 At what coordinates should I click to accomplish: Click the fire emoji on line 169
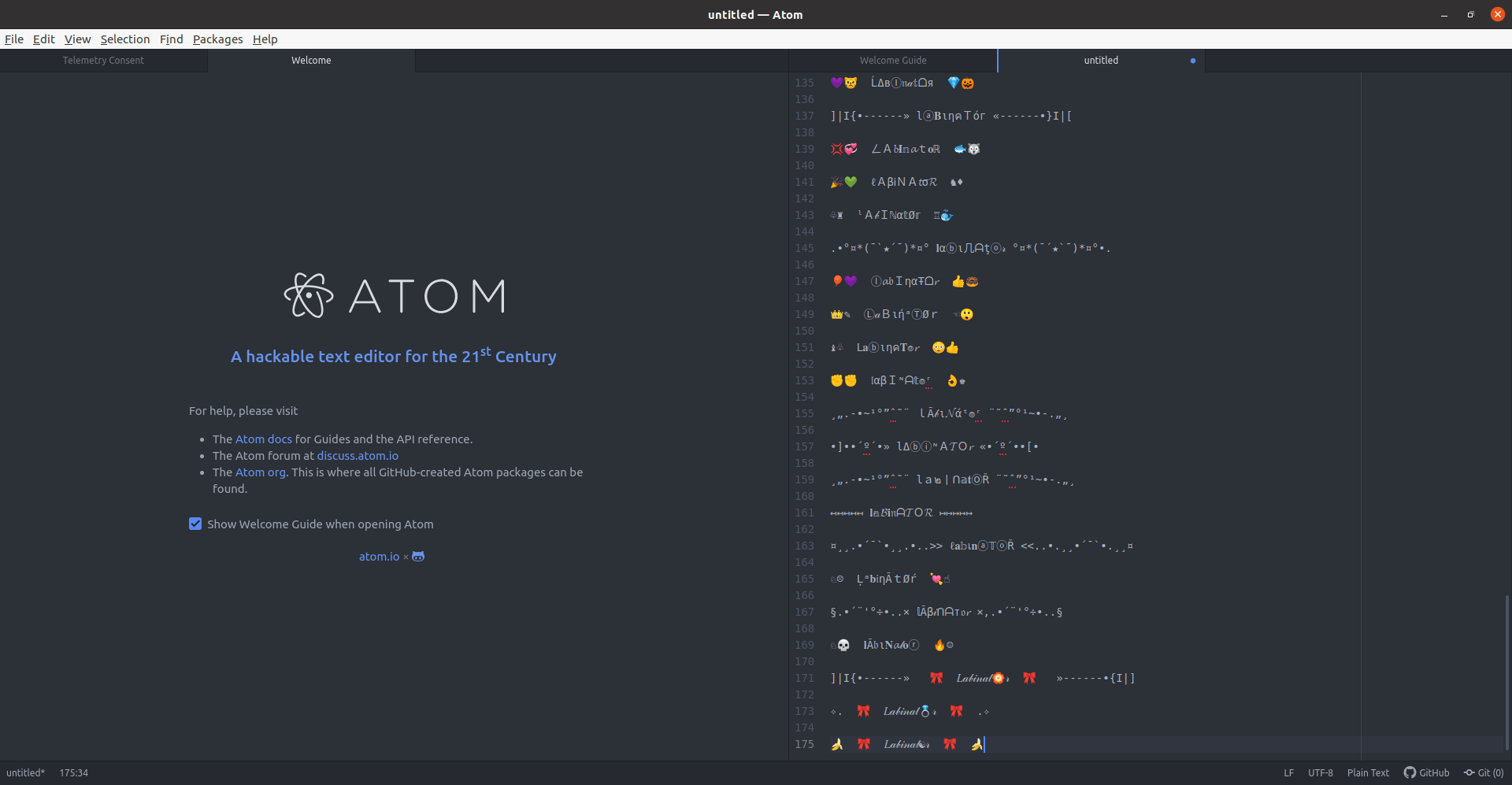coord(939,646)
